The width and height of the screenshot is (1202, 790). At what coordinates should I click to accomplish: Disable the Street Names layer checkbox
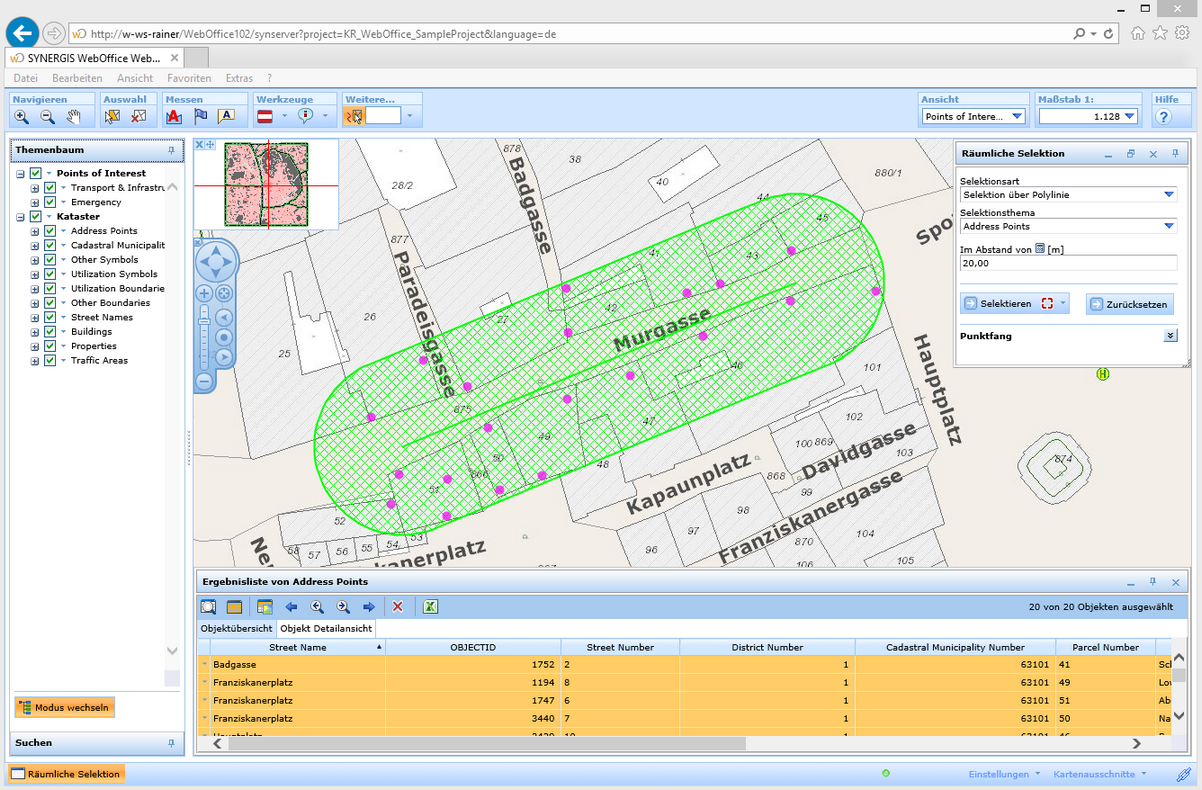click(50, 317)
